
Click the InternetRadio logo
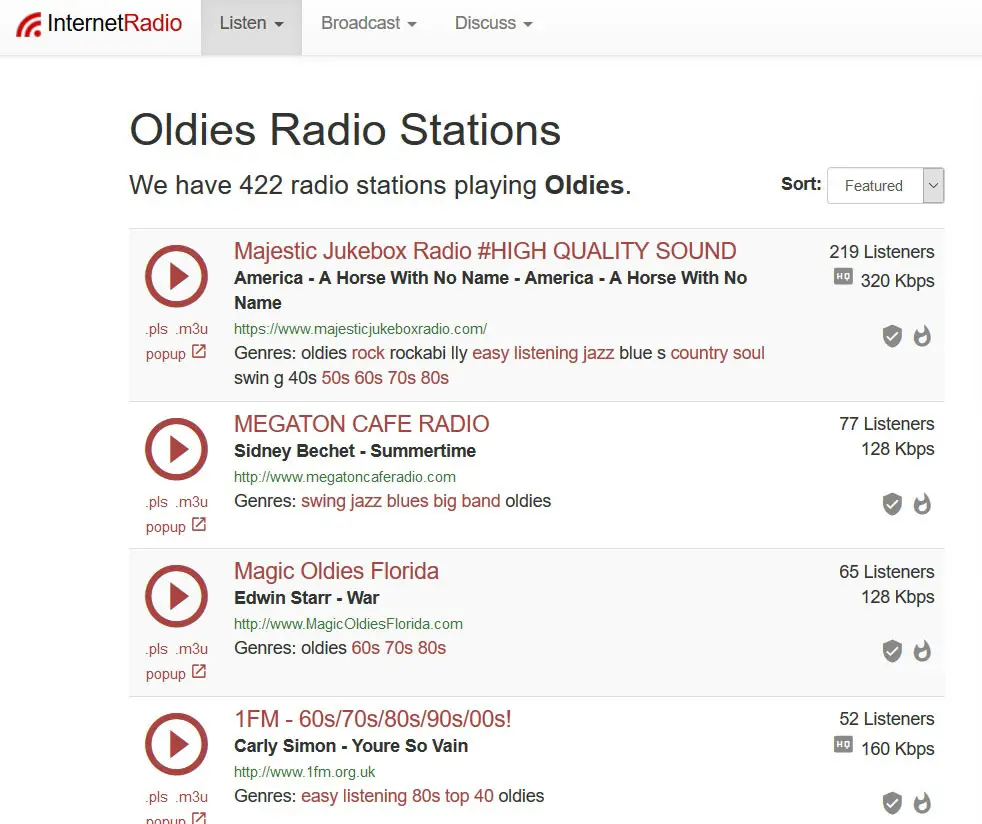tap(99, 24)
